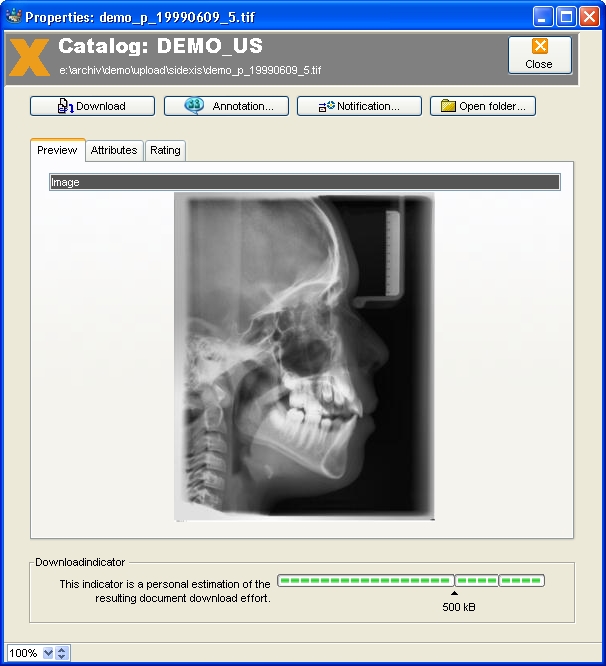This screenshot has height=666, width=606.
Task: Switch to the Rating tab
Action: pos(165,150)
